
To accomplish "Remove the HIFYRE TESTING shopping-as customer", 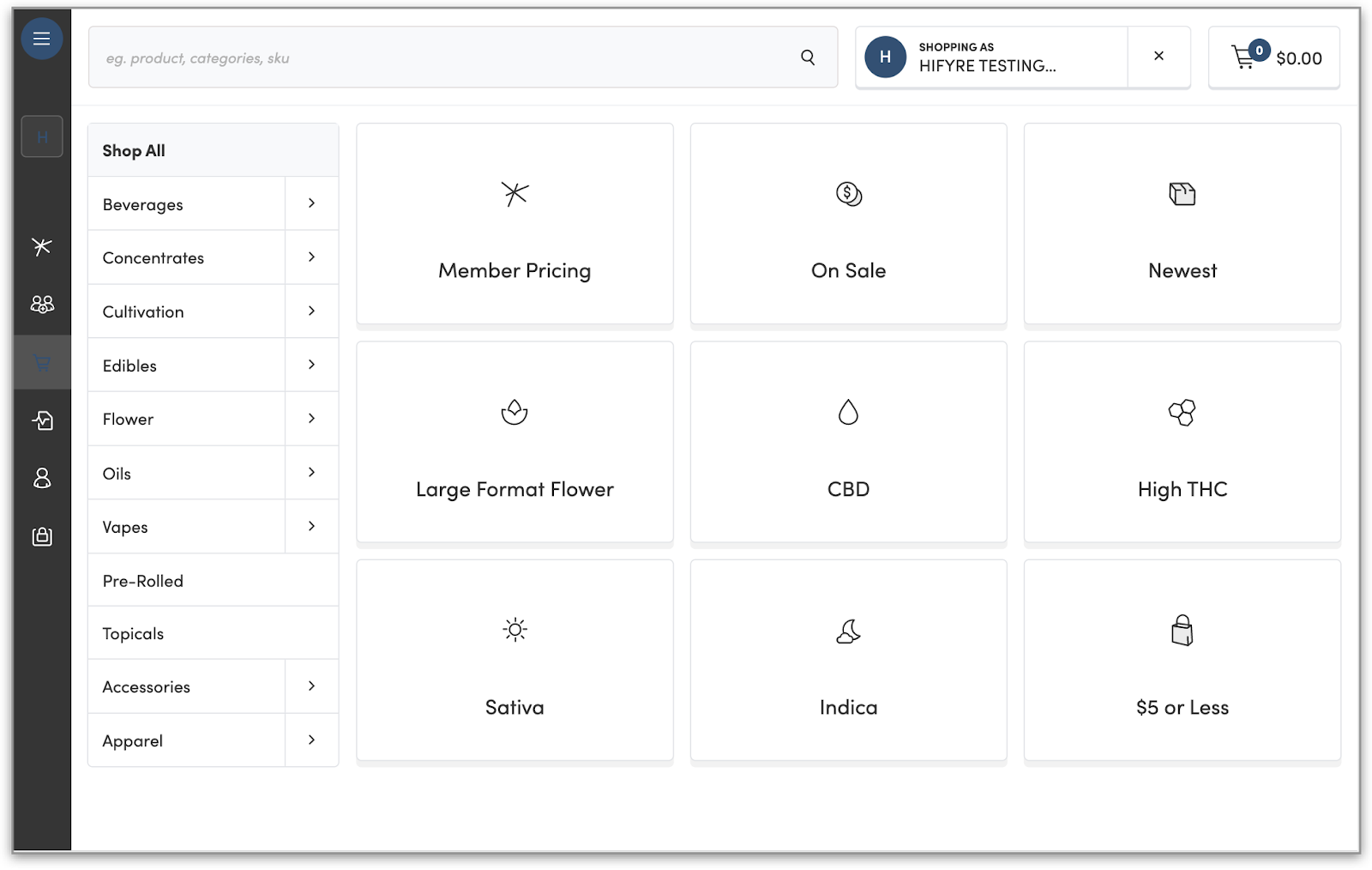I will point(1158,56).
